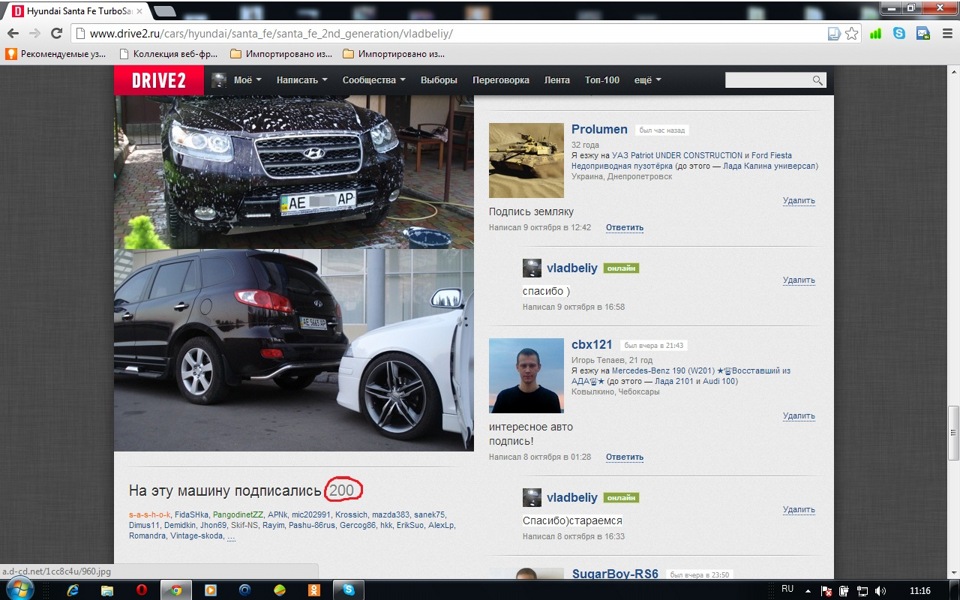
Task: Open Windows Start menu
Action: 20,590
